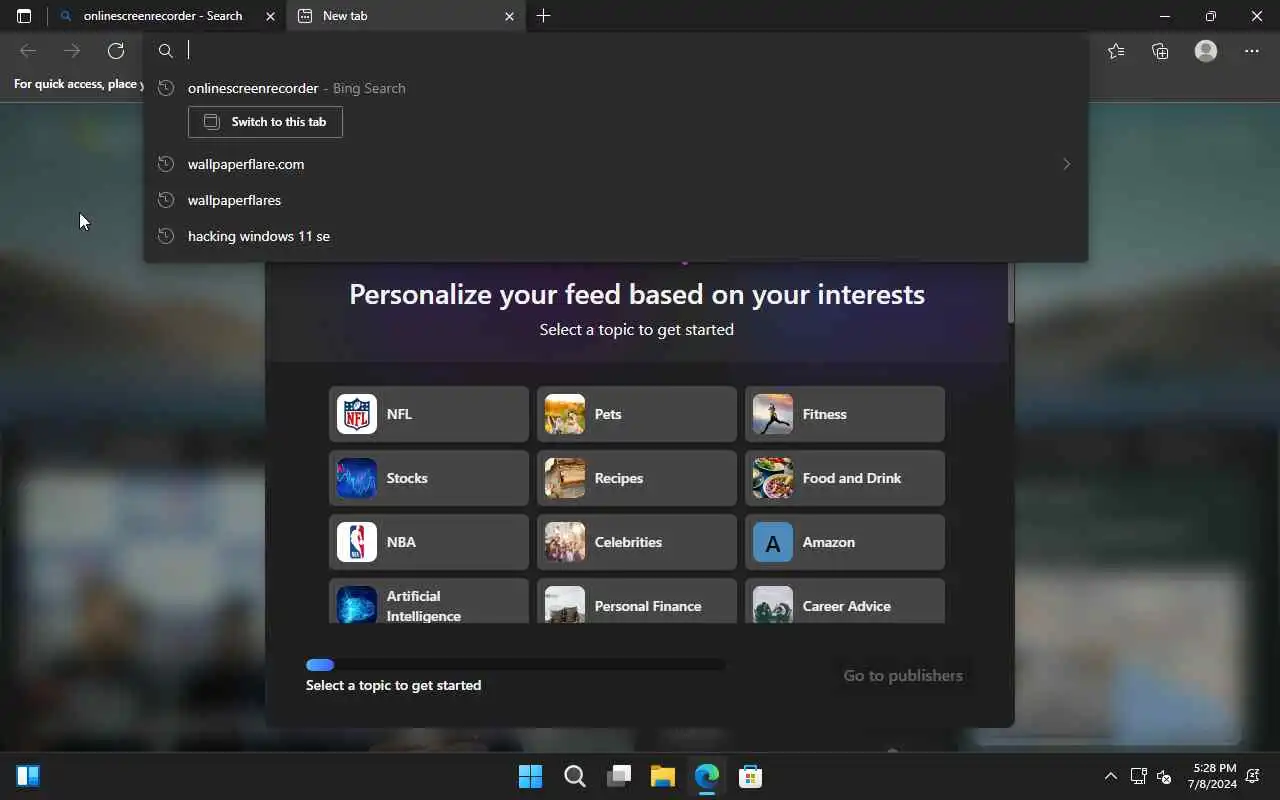The height and width of the screenshot is (800, 1280).
Task: Choose the Amazon topic card
Action: click(845, 542)
